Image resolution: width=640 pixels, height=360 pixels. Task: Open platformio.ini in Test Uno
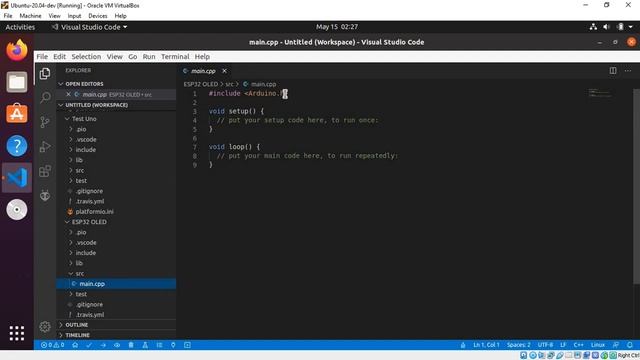[116, 211]
